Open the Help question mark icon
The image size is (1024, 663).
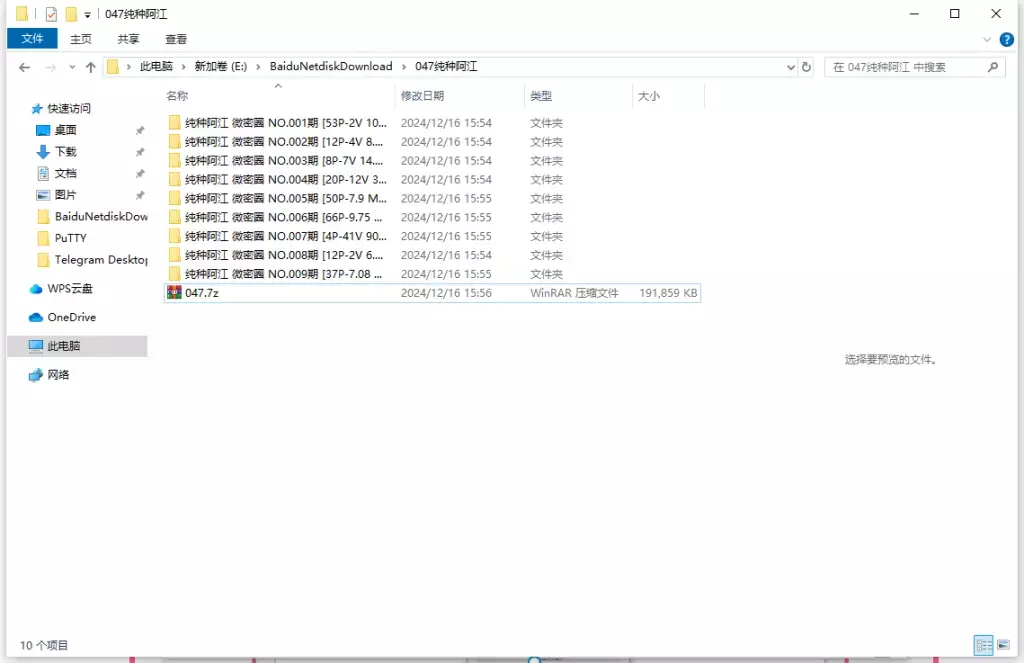(1006, 40)
